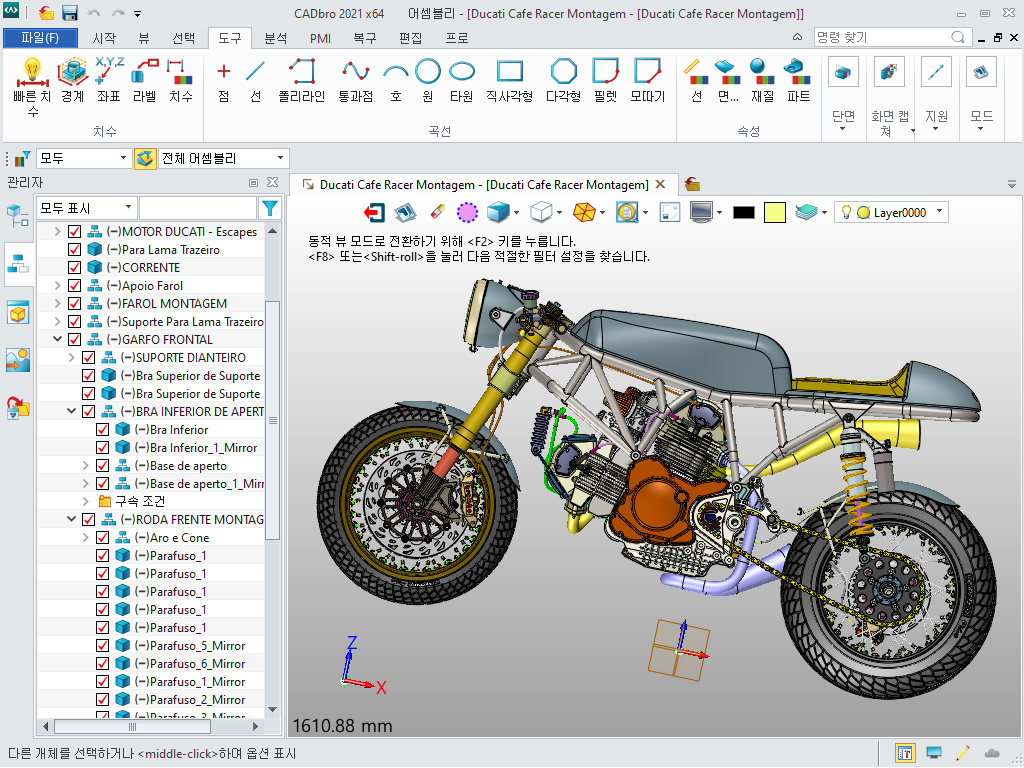1024x768 pixels.
Task: Select the Polygon (다각형) tool
Action: [564, 80]
